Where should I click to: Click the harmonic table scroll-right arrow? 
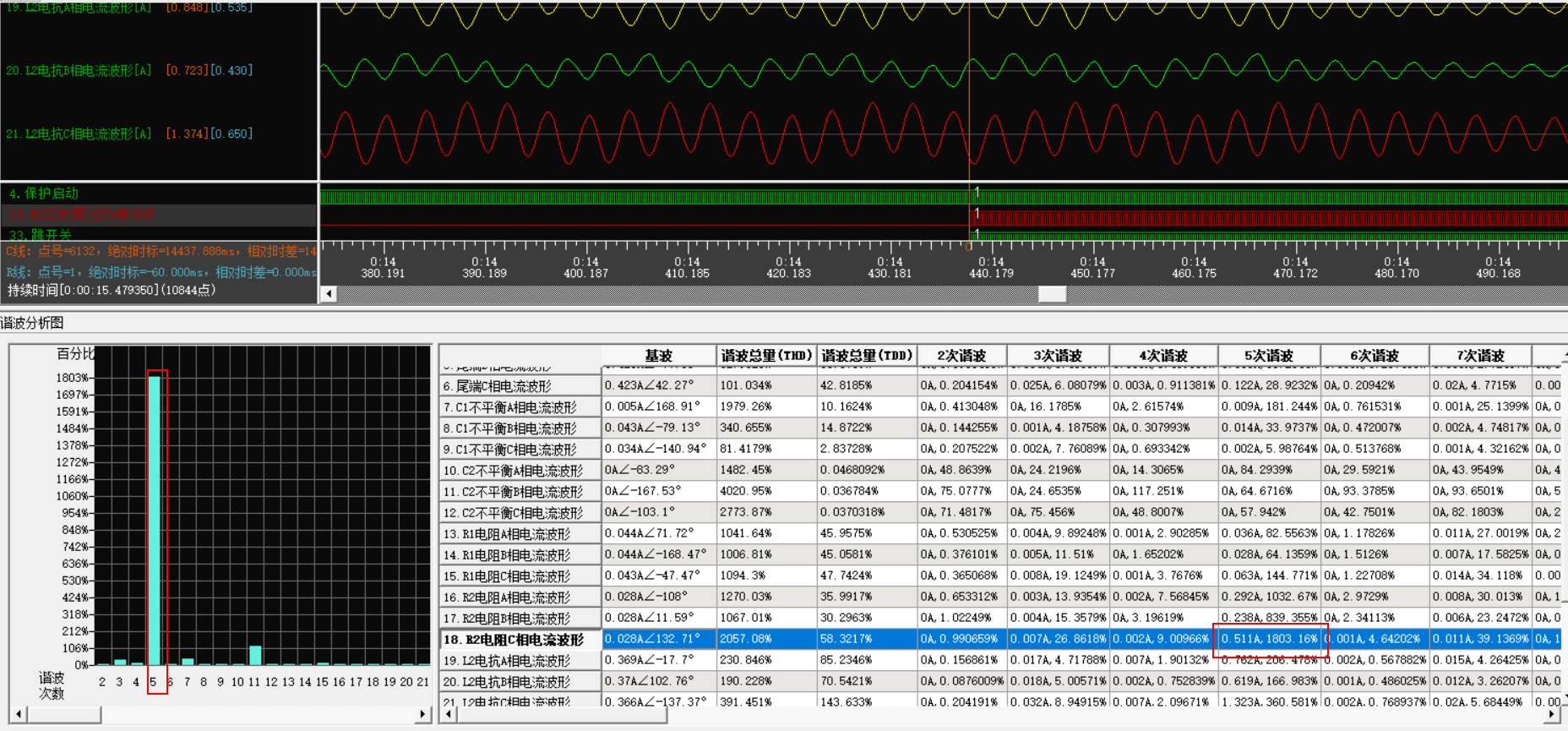click(1552, 715)
